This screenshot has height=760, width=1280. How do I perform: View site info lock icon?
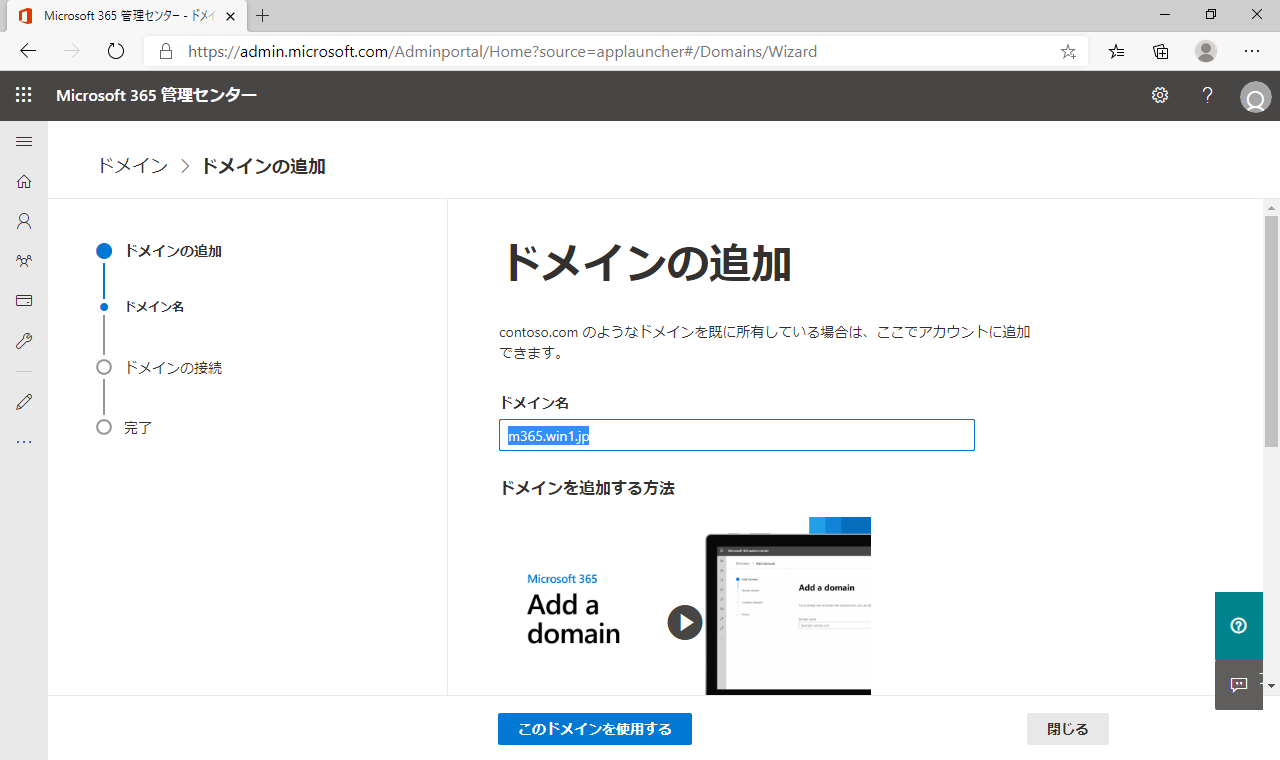tap(166, 51)
